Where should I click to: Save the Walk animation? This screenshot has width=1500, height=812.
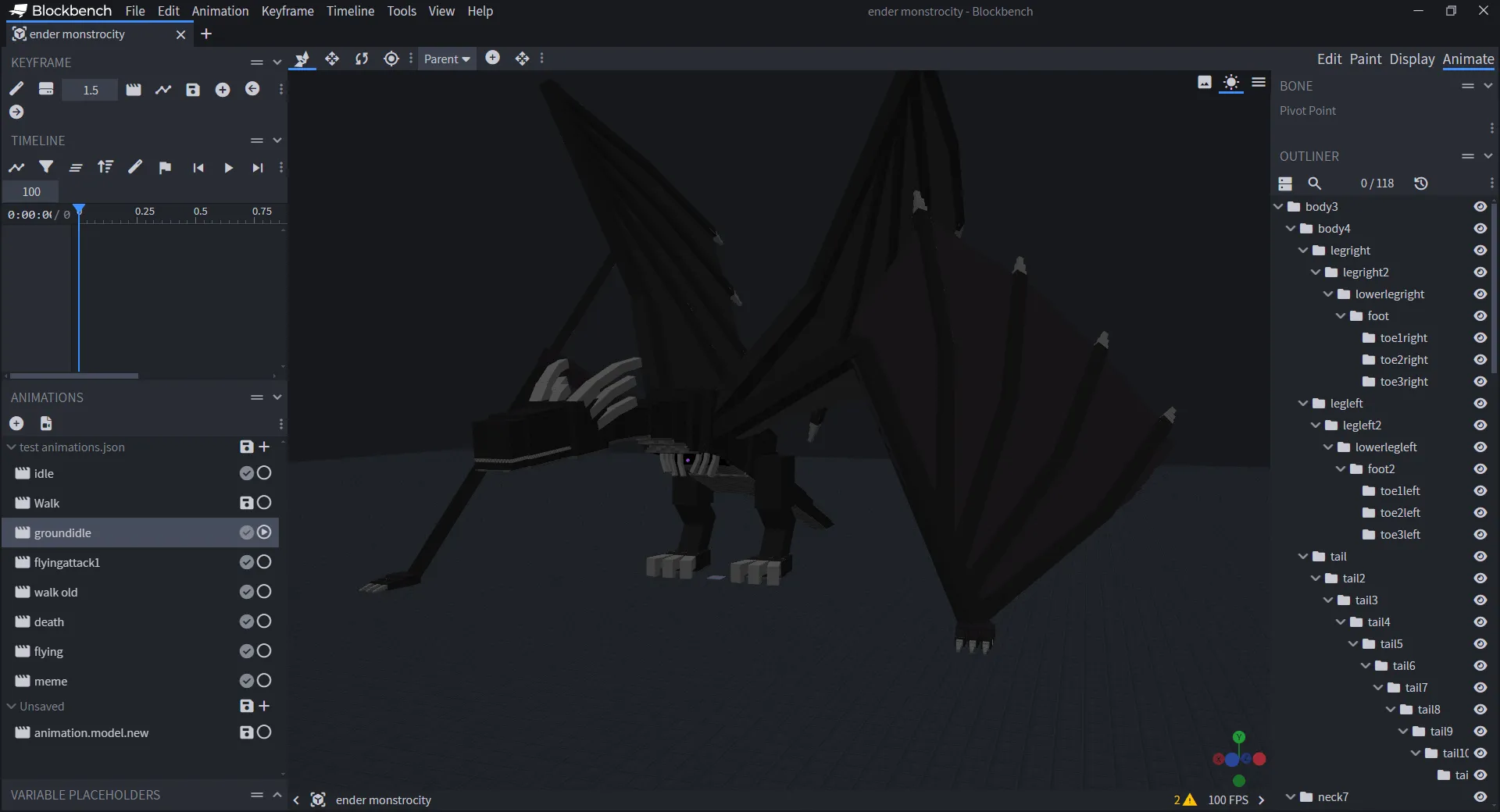tap(246, 503)
